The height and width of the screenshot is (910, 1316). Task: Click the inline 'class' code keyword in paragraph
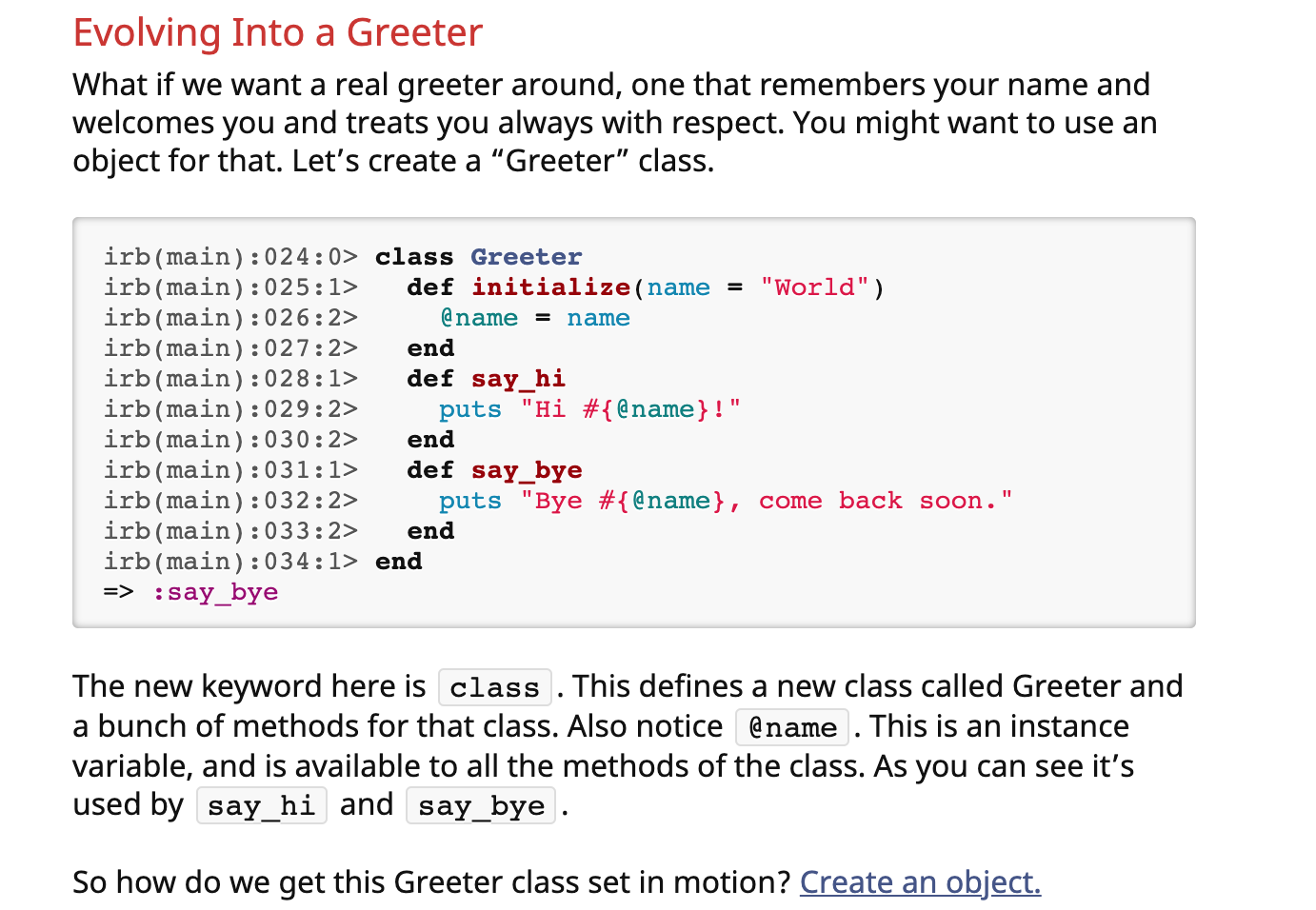495,687
